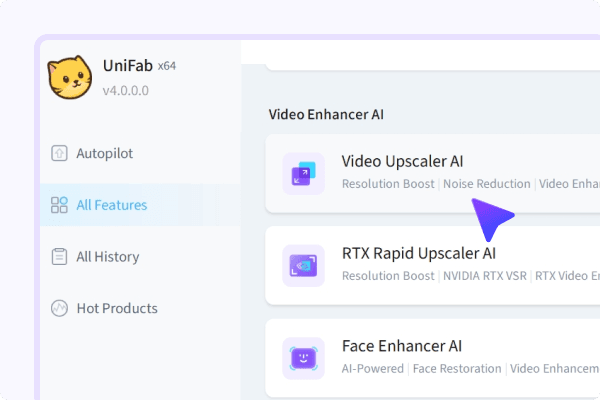Click the UniFab cat logo
The width and height of the screenshot is (600, 400).
70,77
